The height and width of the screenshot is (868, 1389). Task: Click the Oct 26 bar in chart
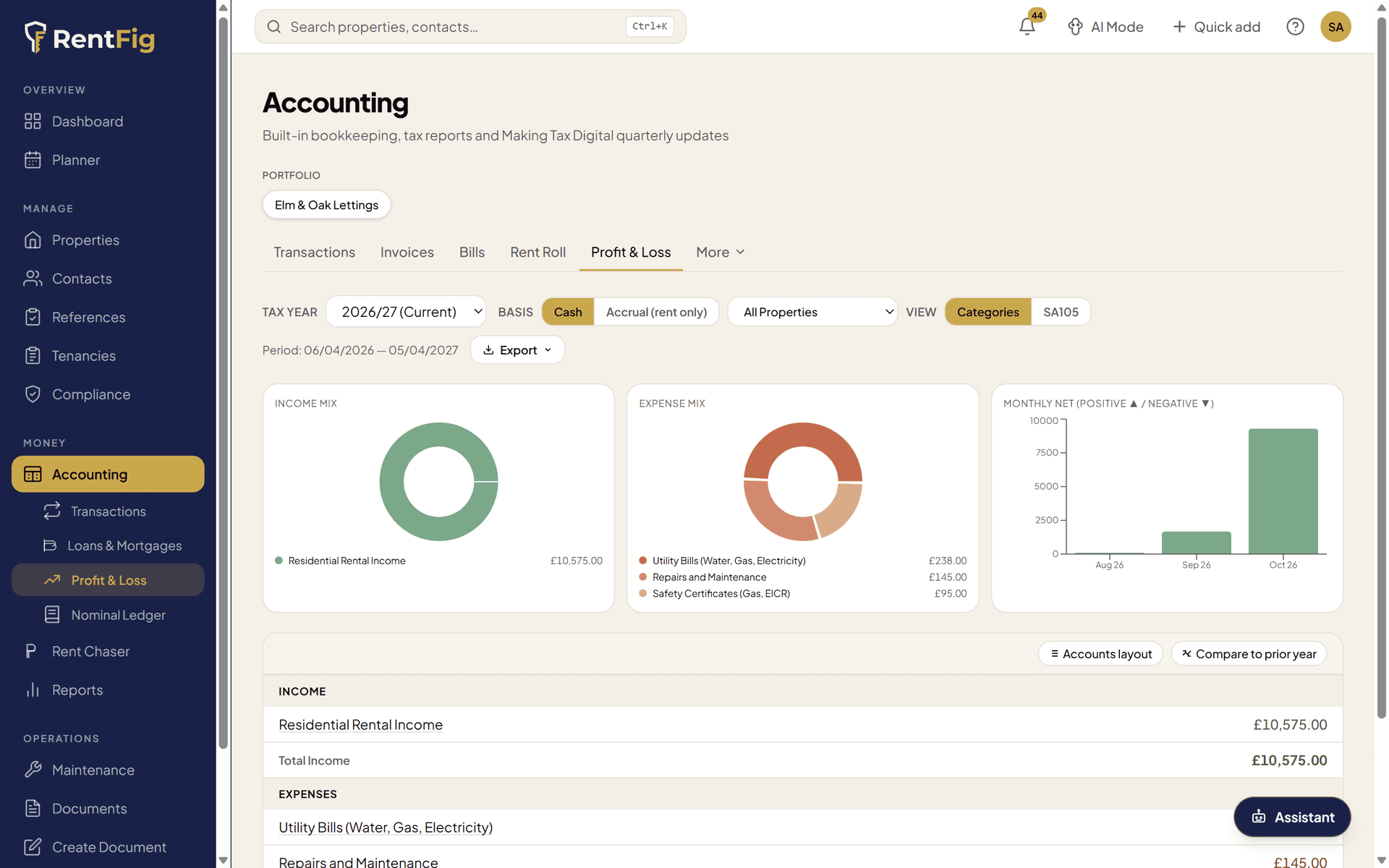1283,491
